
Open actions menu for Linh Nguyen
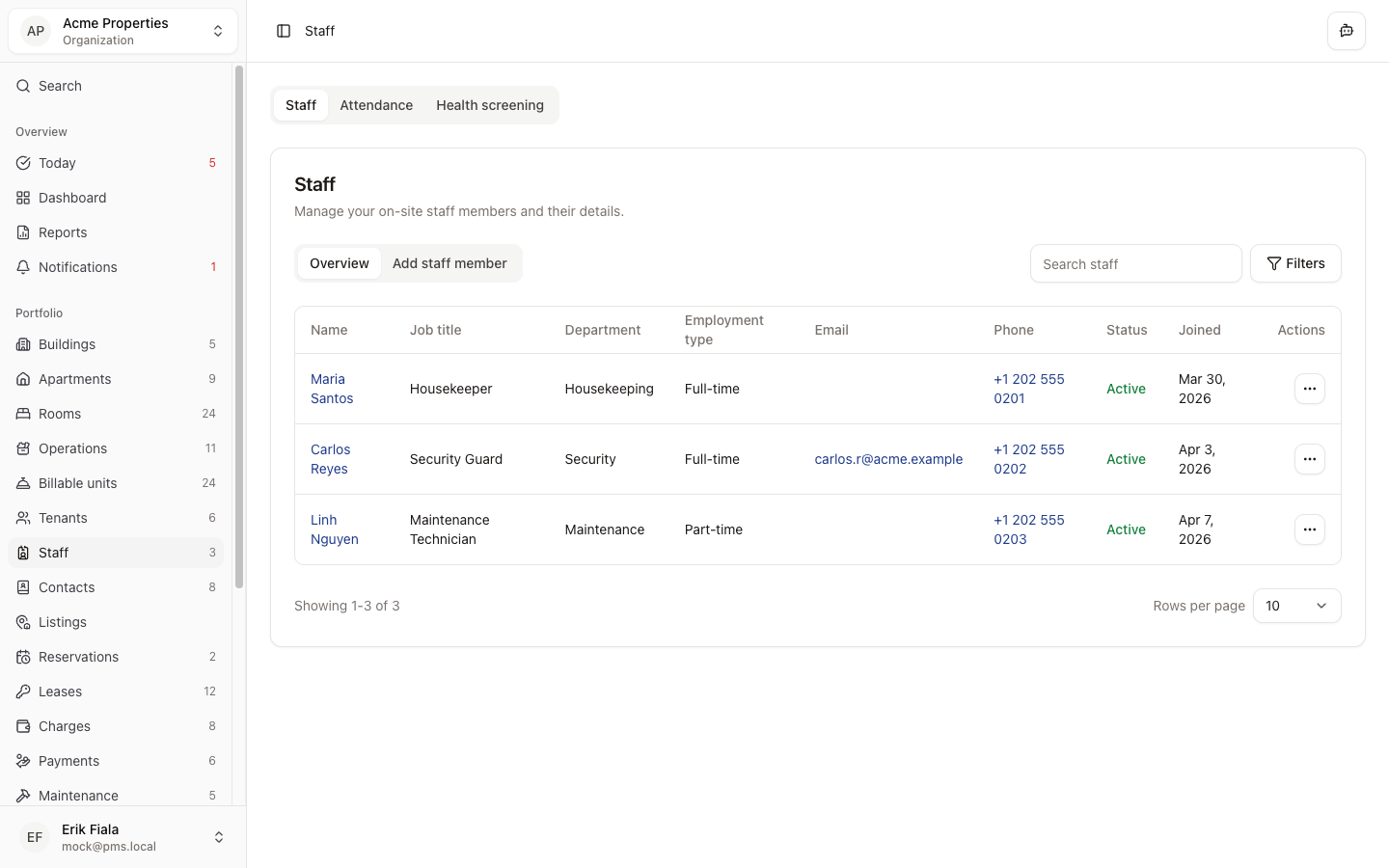coord(1309,529)
